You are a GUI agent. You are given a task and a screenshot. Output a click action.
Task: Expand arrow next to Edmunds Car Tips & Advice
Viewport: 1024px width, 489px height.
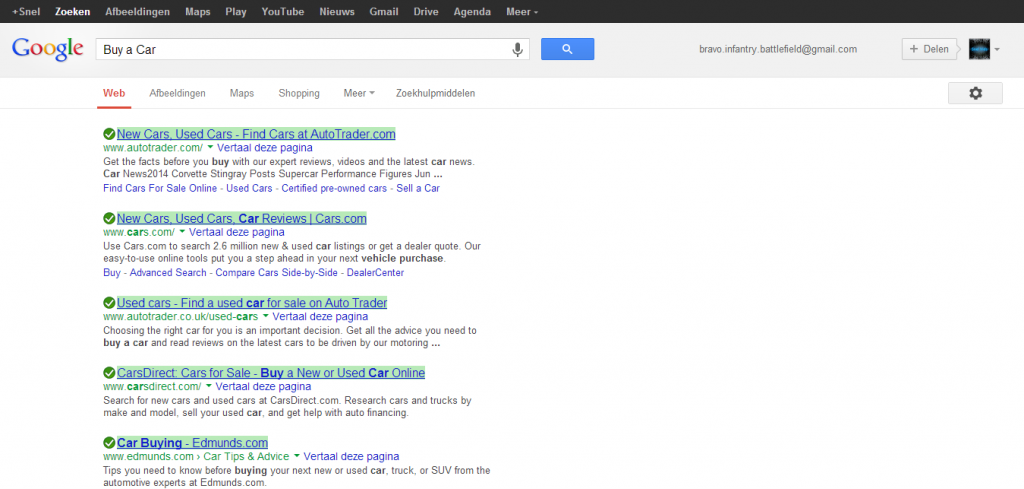296,456
